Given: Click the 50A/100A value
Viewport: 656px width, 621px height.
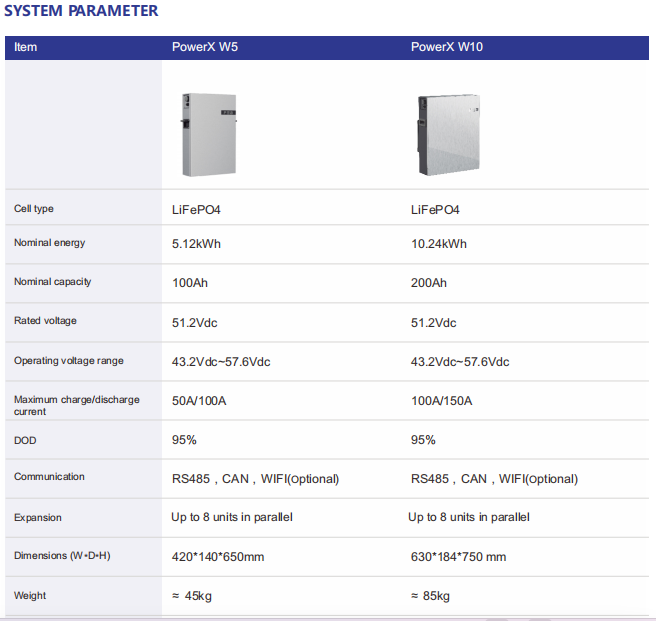Looking at the screenshot, I should [x=199, y=401].
